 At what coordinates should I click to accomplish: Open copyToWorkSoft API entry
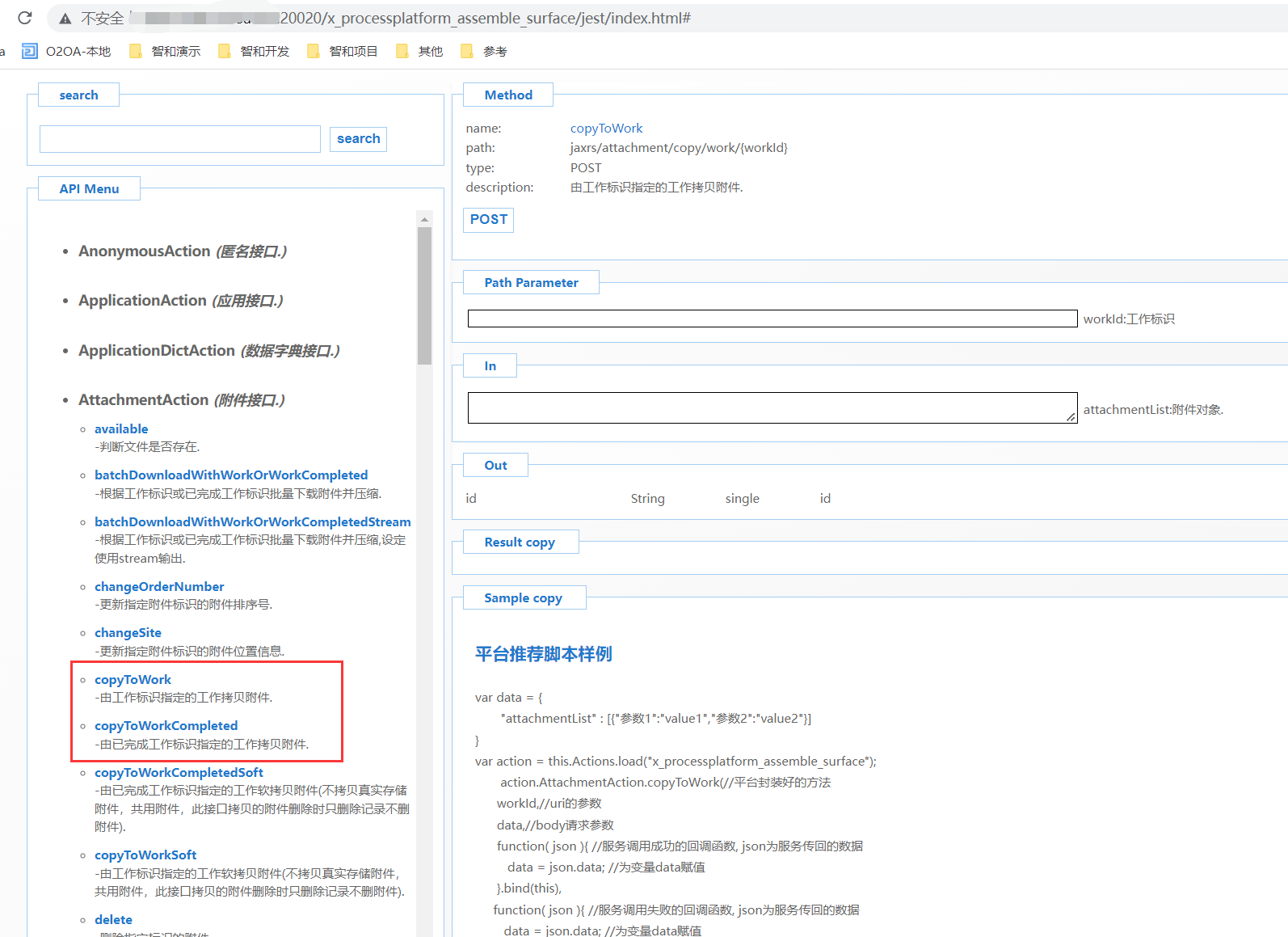pos(145,855)
